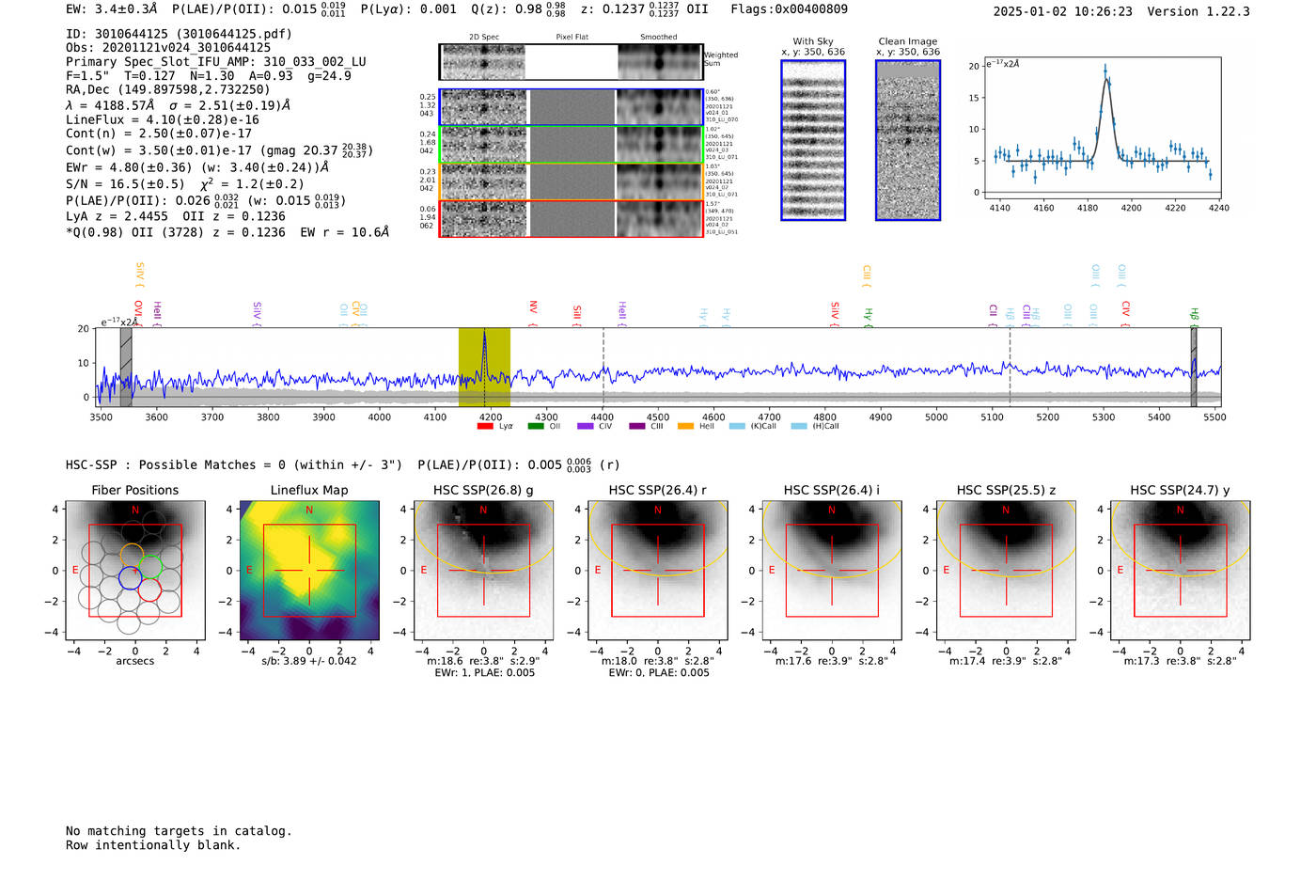Click the red CIV marker near 5340
The width and height of the screenshot is (1316, 896).
tap(1125, 312)
